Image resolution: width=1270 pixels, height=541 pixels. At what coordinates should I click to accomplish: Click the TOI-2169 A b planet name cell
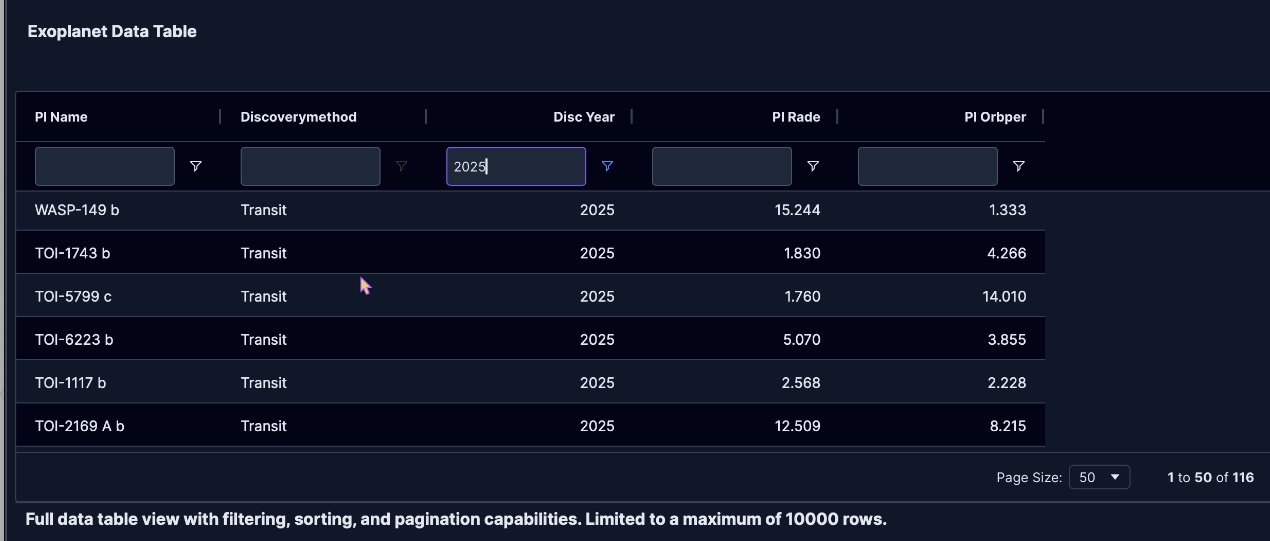(80, 426)
